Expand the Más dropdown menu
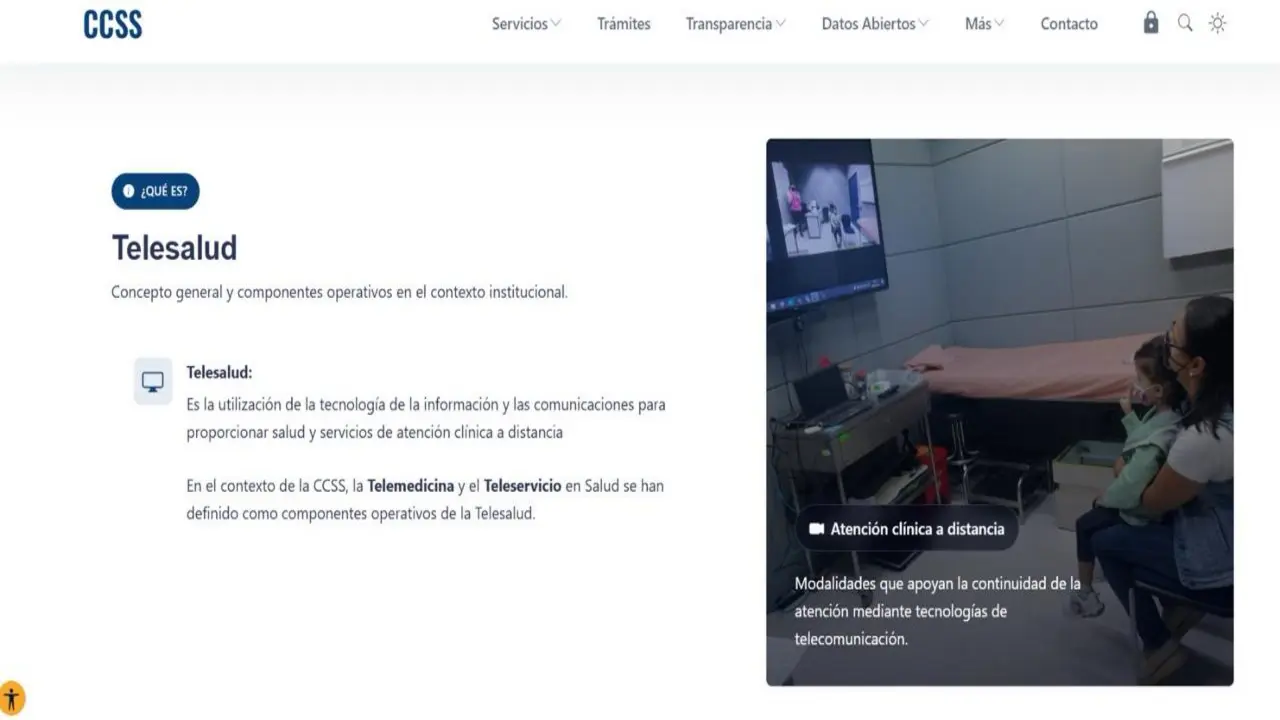Image resolution: width=1280 pixels, height=720 pixels. pos(984,24)
